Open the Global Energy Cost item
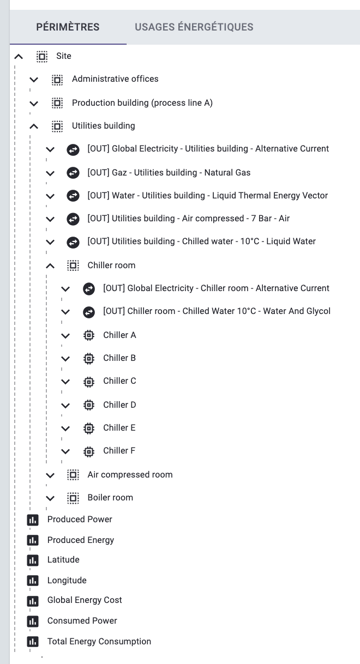360x664 pixels. click(x=85, y=600)
